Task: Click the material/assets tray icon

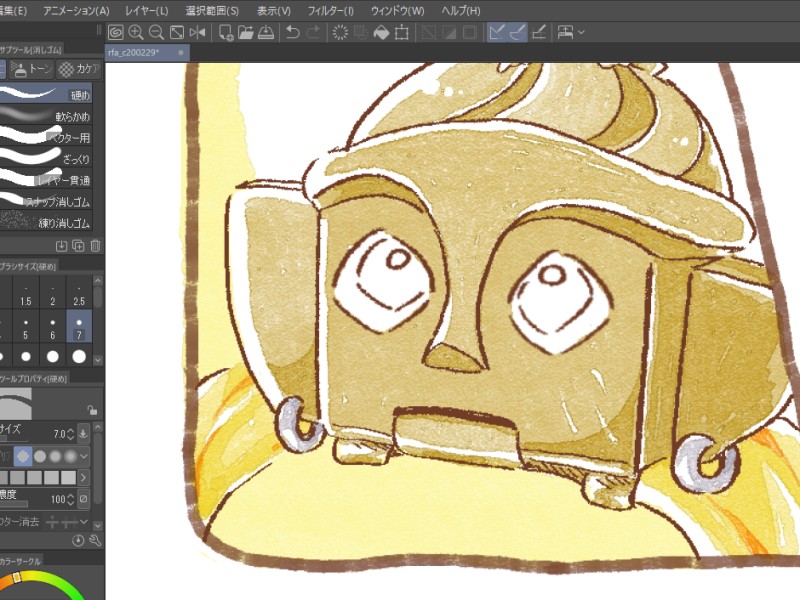Action: [x=565, y=33]
